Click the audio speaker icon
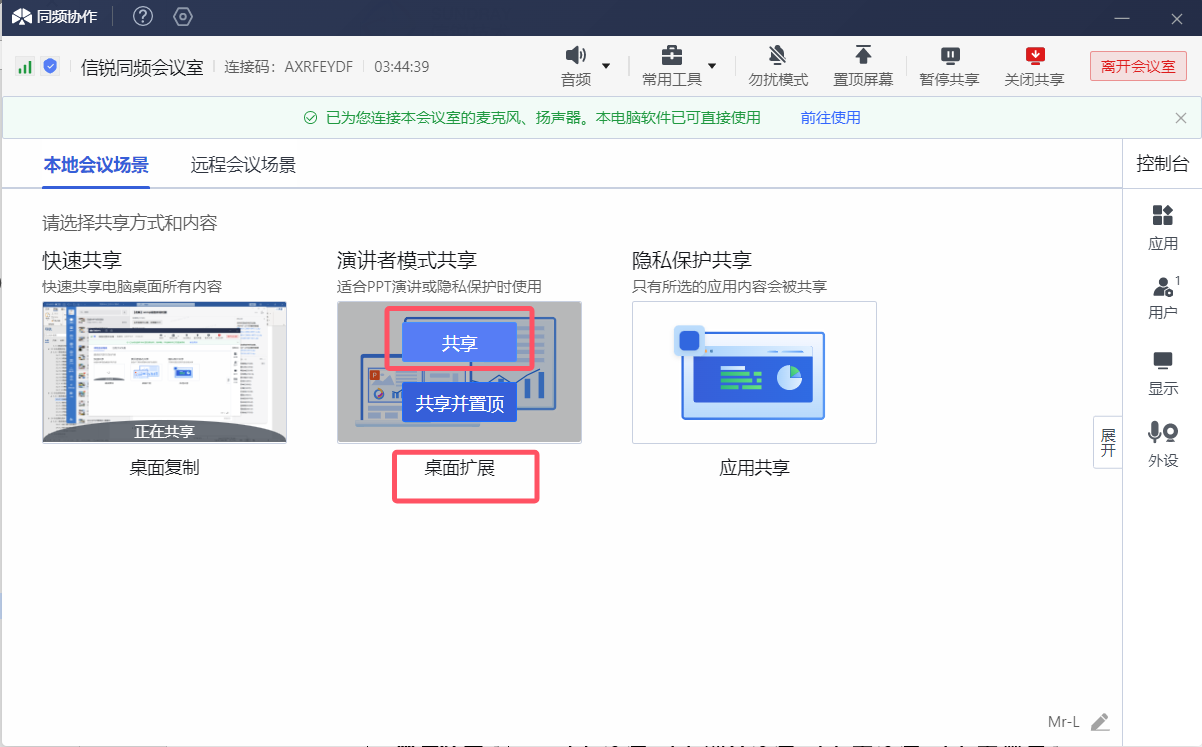The width and height of the screenshot is (1202, 747). tap(575, 55)
